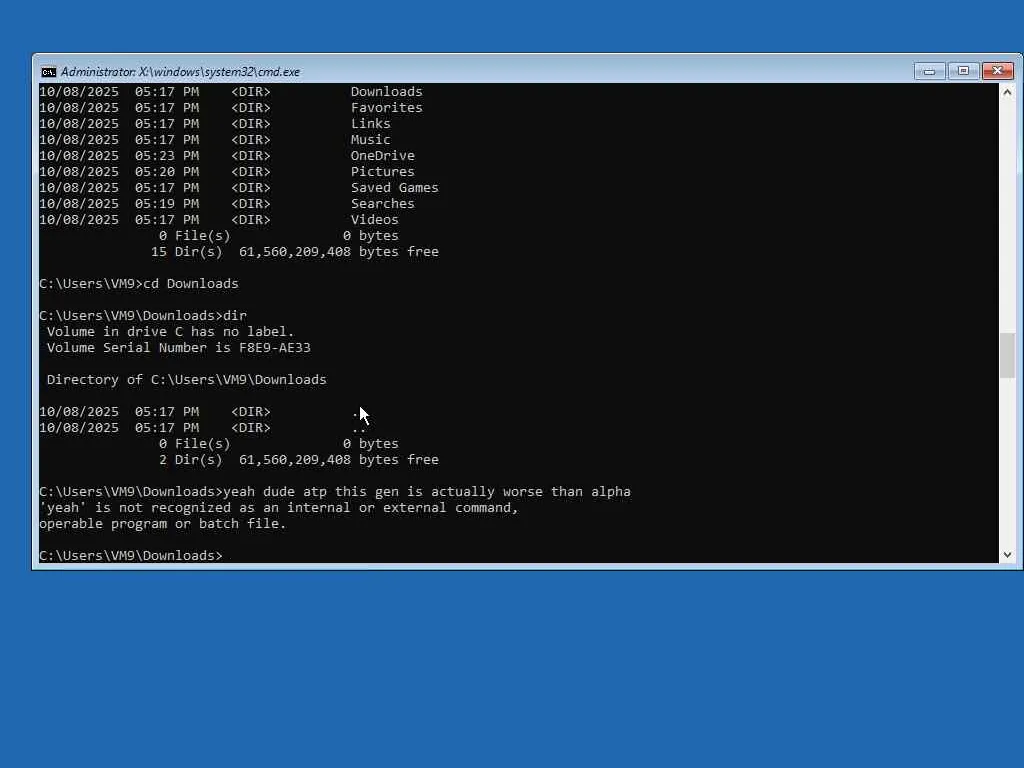The image size is (1024, 768).
Task: Click the serial number 'F8E9-AE33' line
Action: [x=178, y=347]
